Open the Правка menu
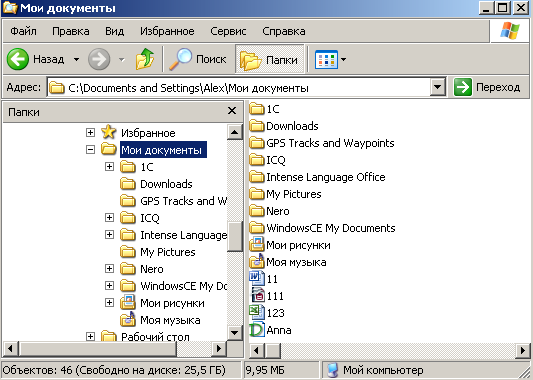This screenshot has height=380, width=533. coord(71,31)
